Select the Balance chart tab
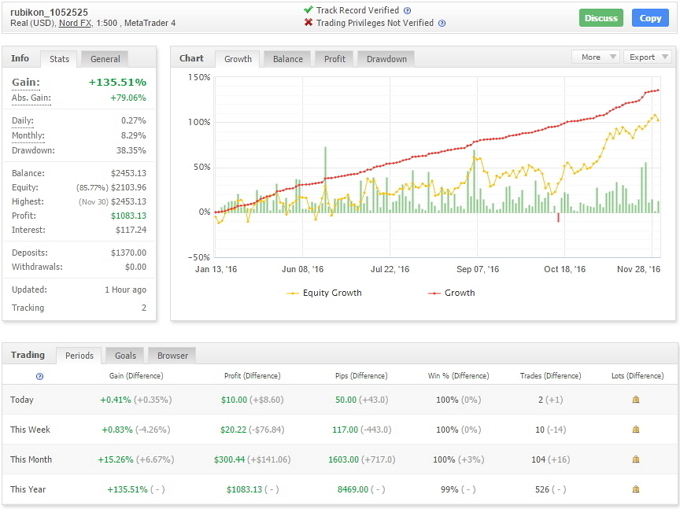Image resolution: width=680 pixels, height=509 pixels. coord(288,59)
